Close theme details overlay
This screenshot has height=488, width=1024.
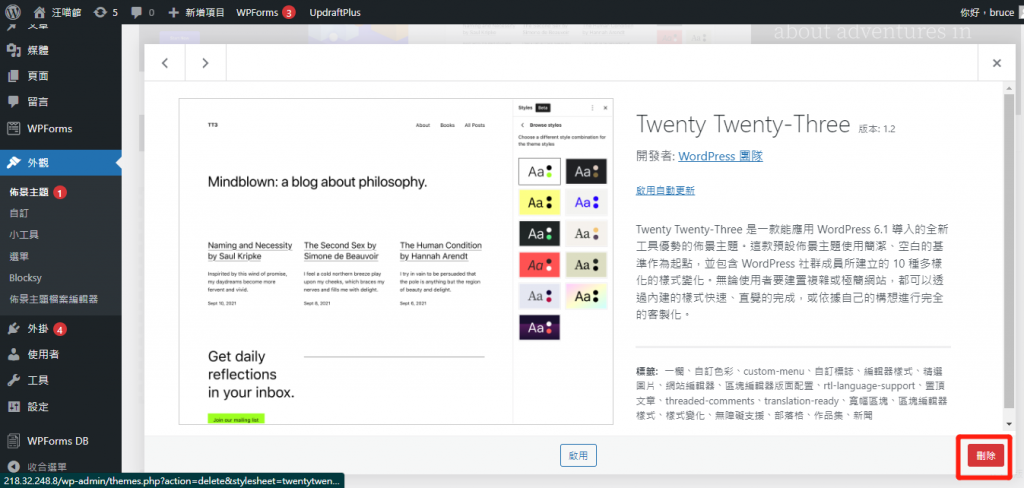(997, 63)
